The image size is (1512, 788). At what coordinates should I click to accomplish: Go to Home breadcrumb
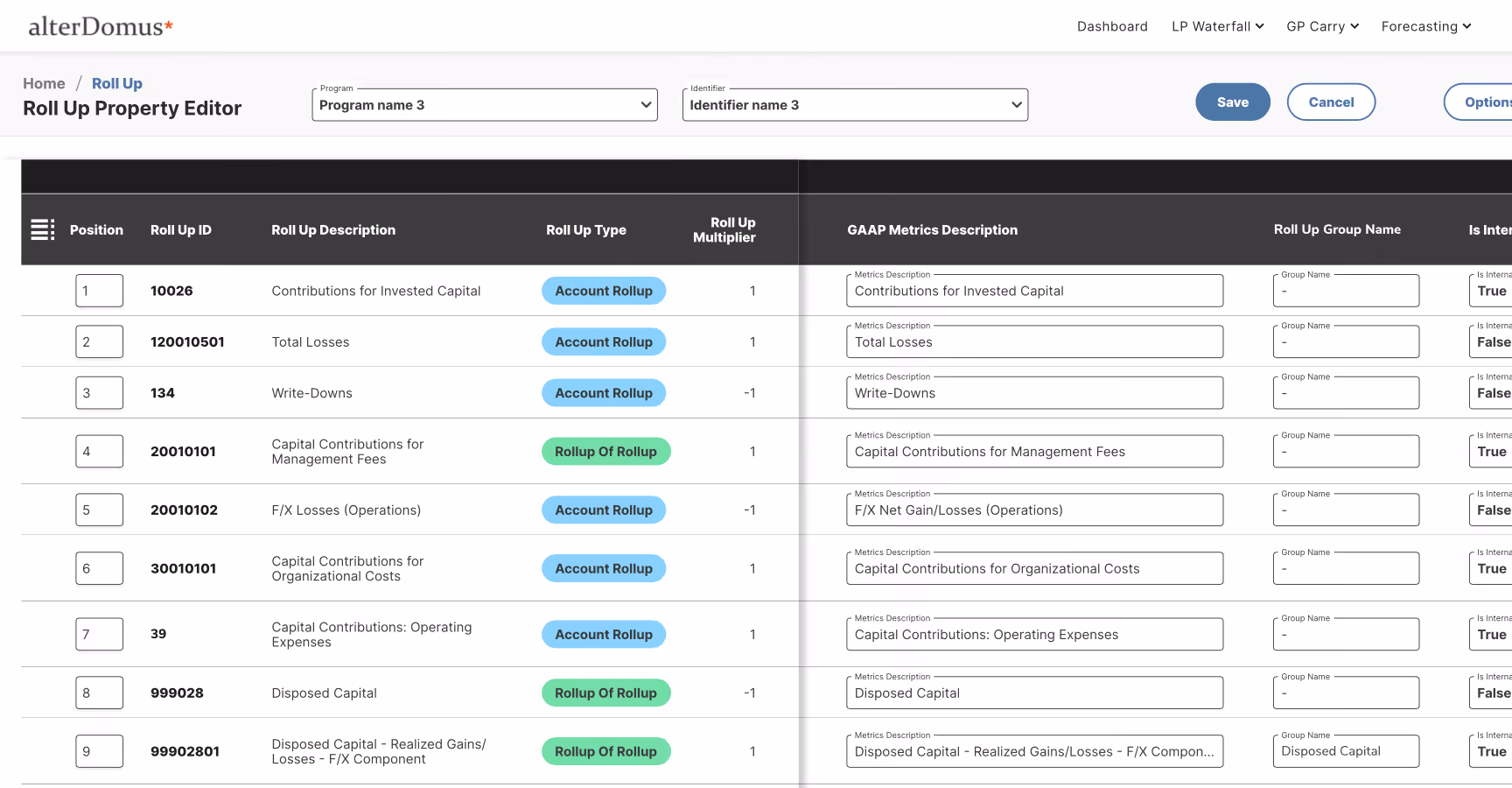(44, 83)
